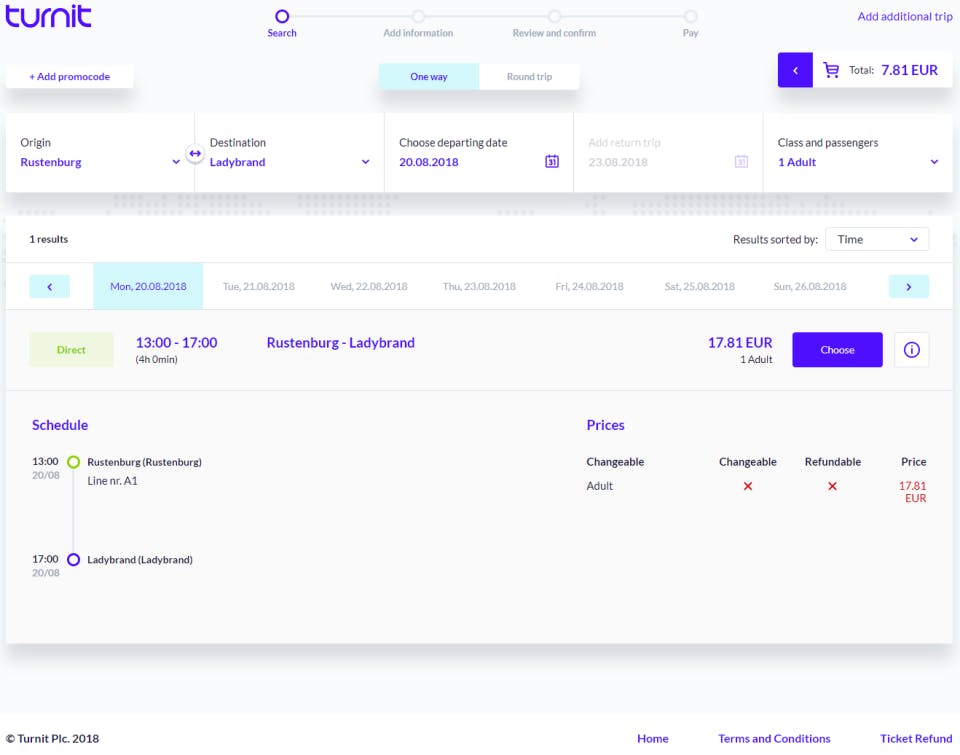Click the info icon next to Choose
960x755 pixels.
click(911, 349)
